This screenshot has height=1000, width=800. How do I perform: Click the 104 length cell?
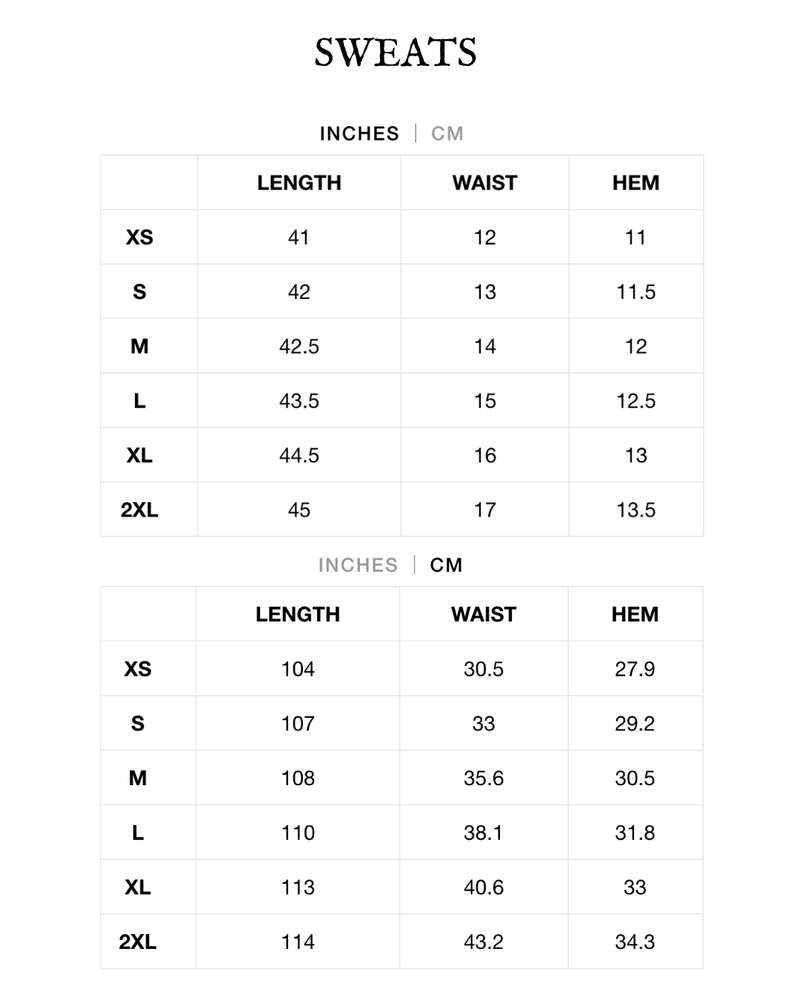pyautogui.click(x=298, y=669)
